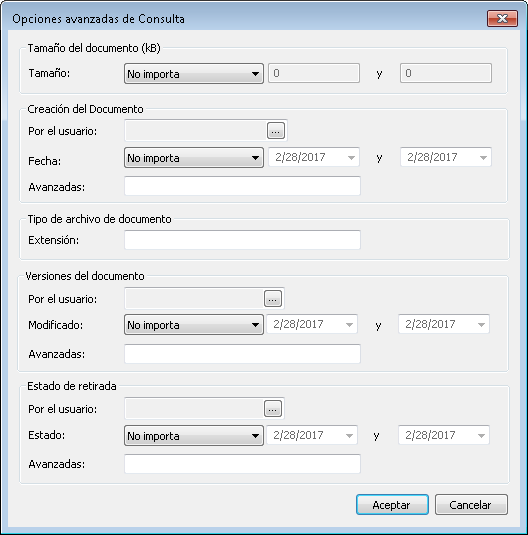This screenshot has width=528, height=535.
Task: Open first Fecha date picker arrow
Action: (x=351, y=157)
